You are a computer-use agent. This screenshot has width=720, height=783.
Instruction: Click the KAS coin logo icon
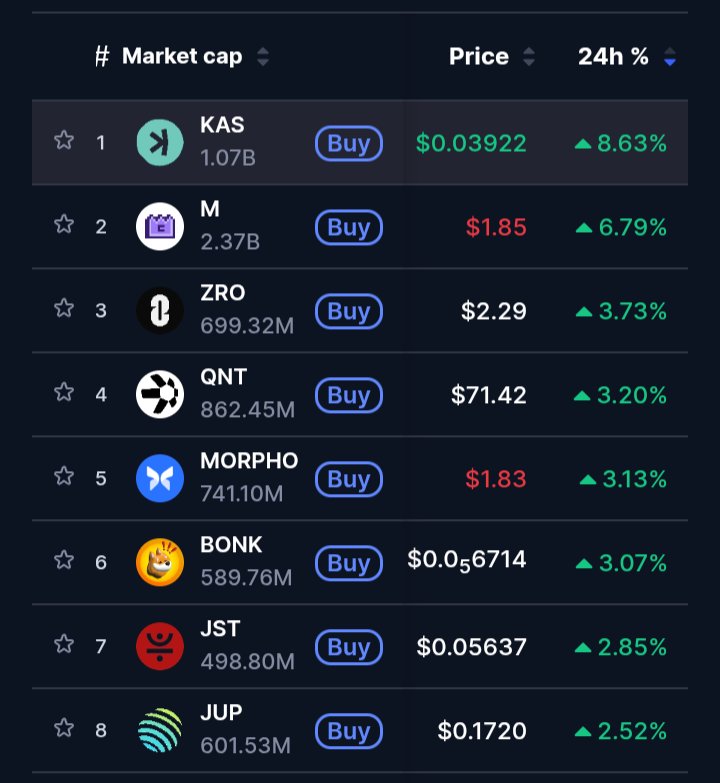pyautogui.click(x=160, y=142)
